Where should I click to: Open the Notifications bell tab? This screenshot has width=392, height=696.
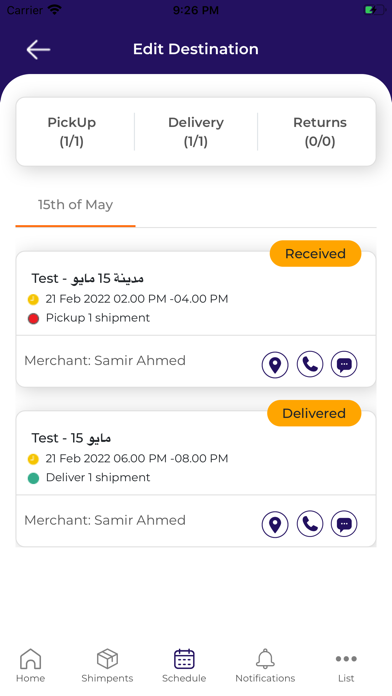pyautogui.click(x=265, y=665)
